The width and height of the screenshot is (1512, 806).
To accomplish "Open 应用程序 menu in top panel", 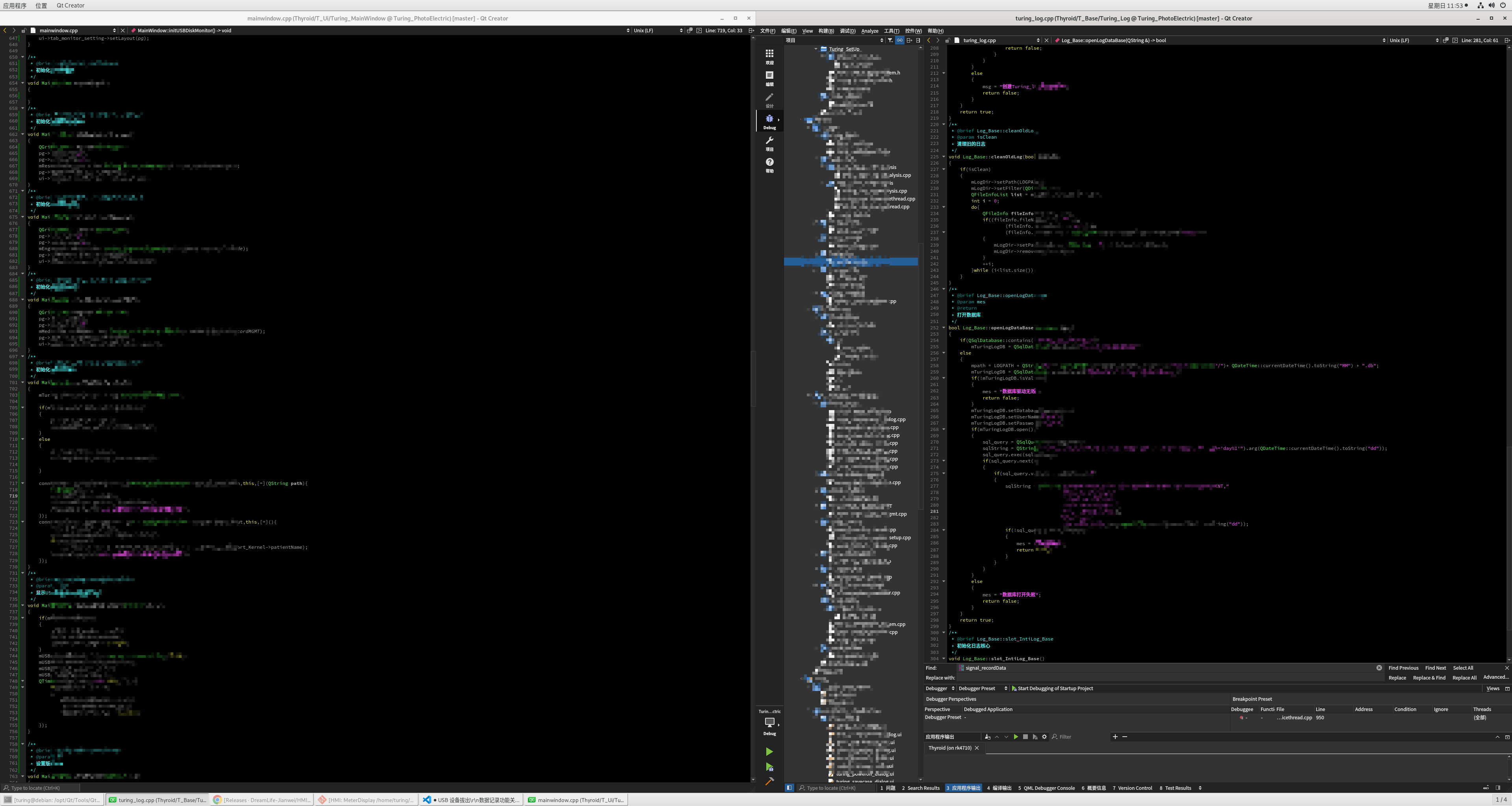I will point(15,5).
